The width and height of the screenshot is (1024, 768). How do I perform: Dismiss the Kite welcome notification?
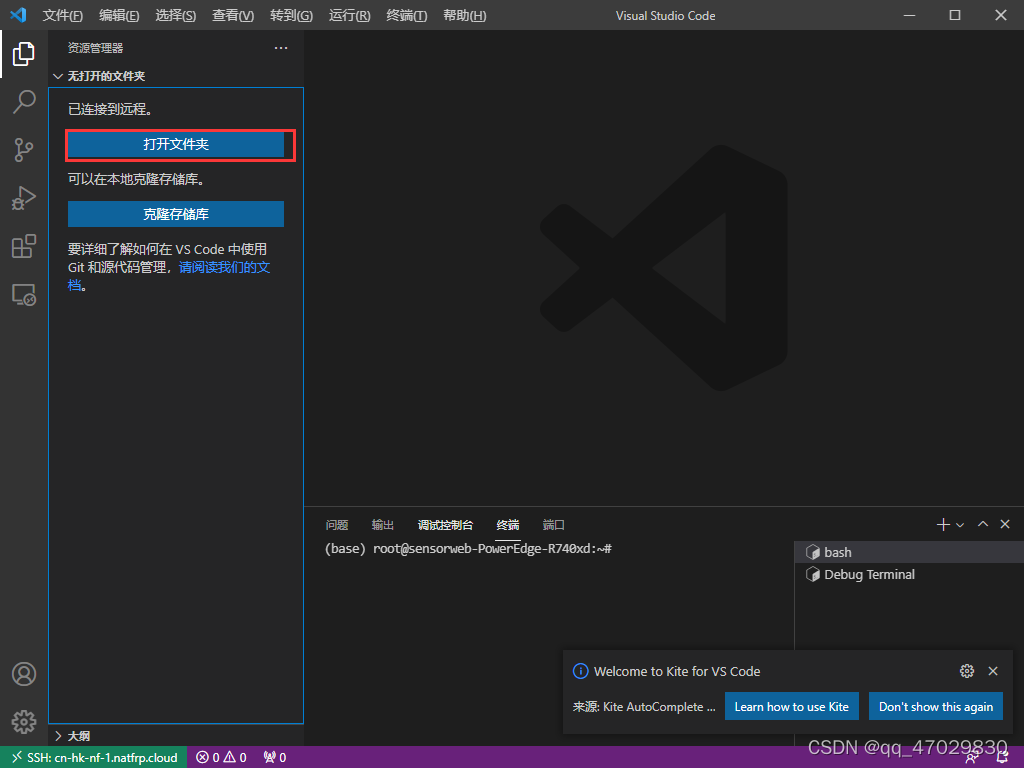click(993, 671)
